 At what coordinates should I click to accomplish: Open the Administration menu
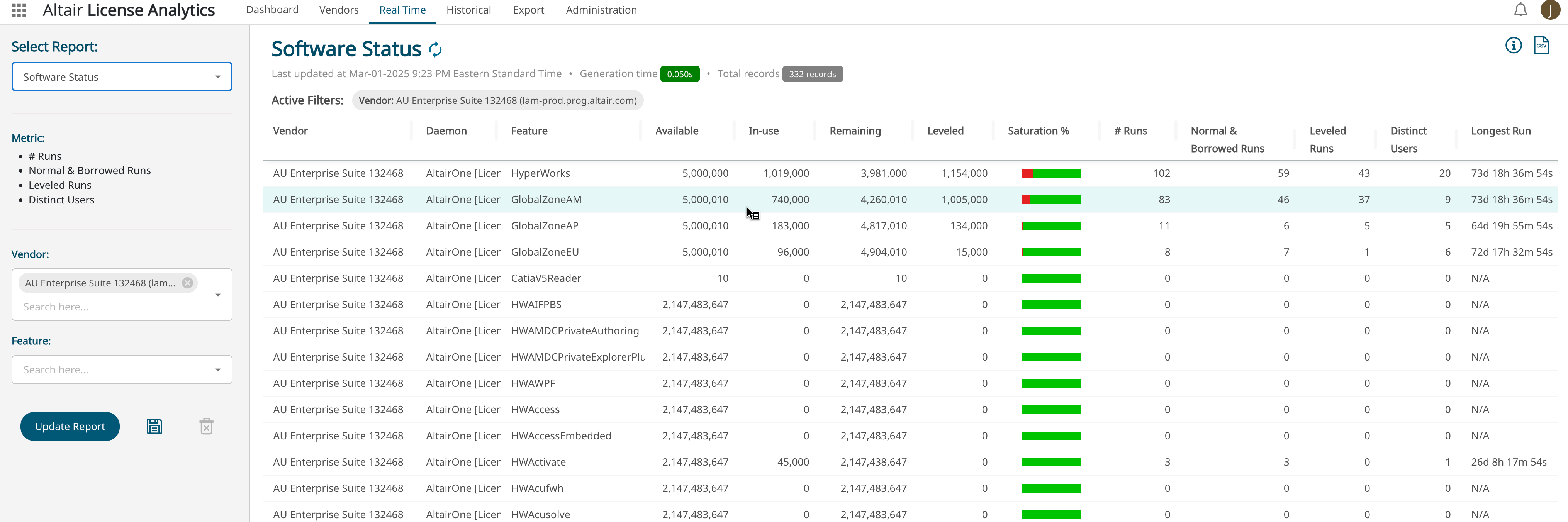coord(601,10)
